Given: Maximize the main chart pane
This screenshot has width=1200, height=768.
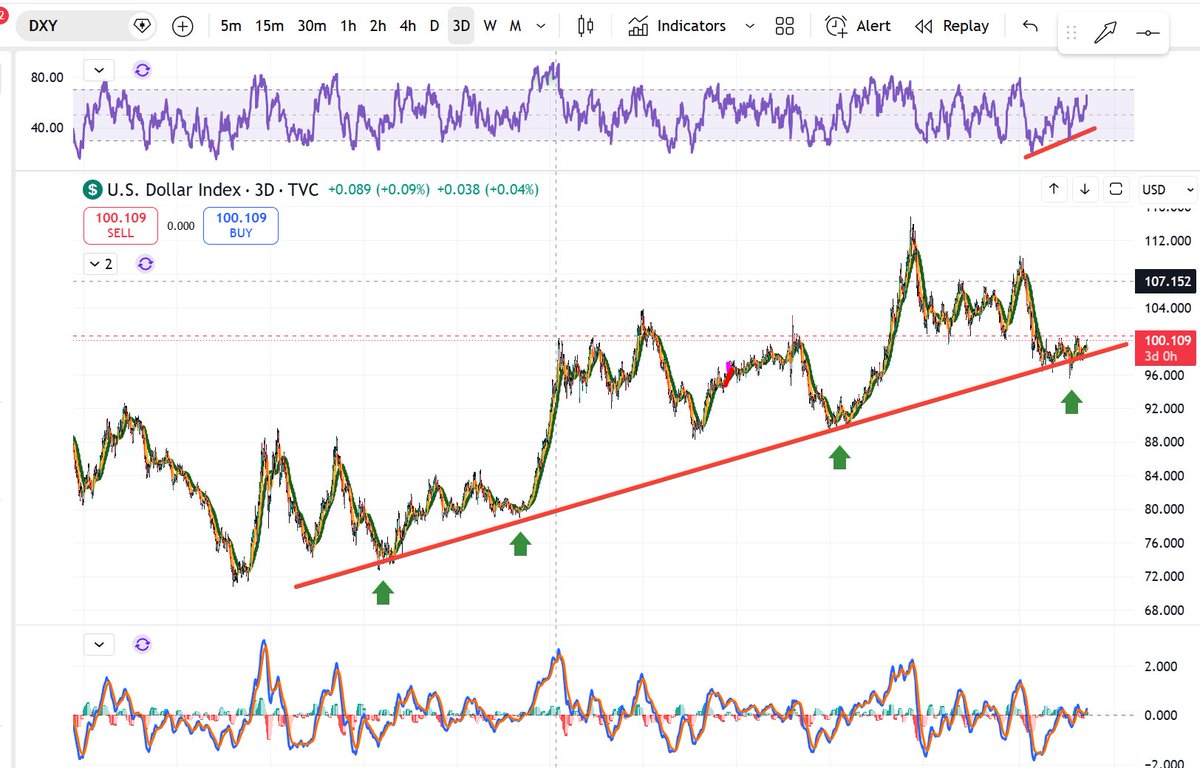Looking at the screenshot, I should 1117,188.
